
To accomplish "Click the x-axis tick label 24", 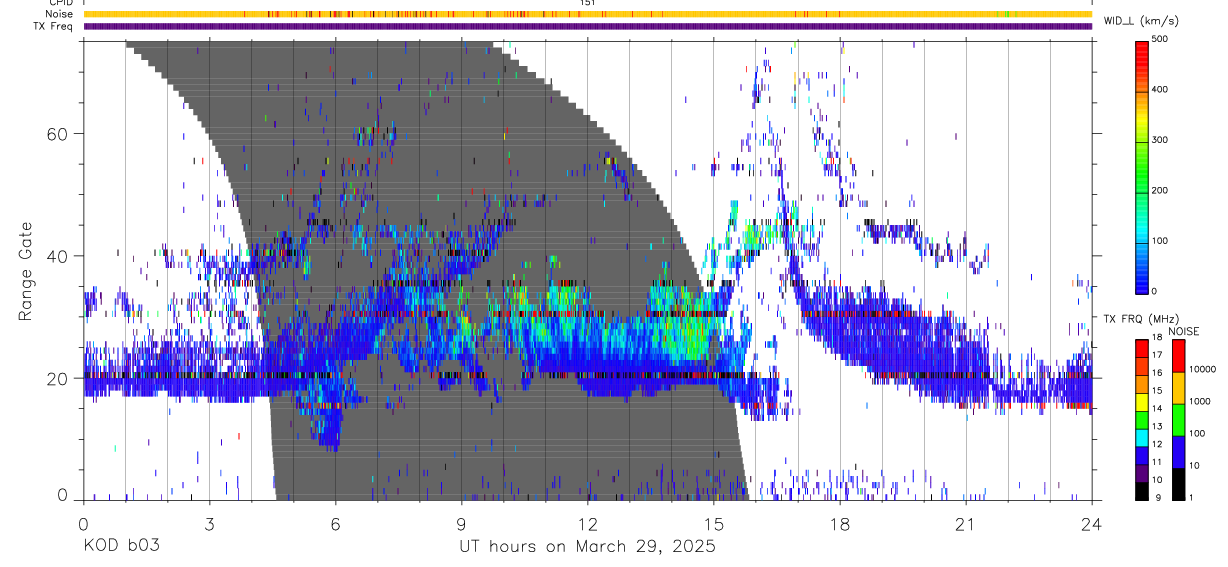I will [1092, 525].
